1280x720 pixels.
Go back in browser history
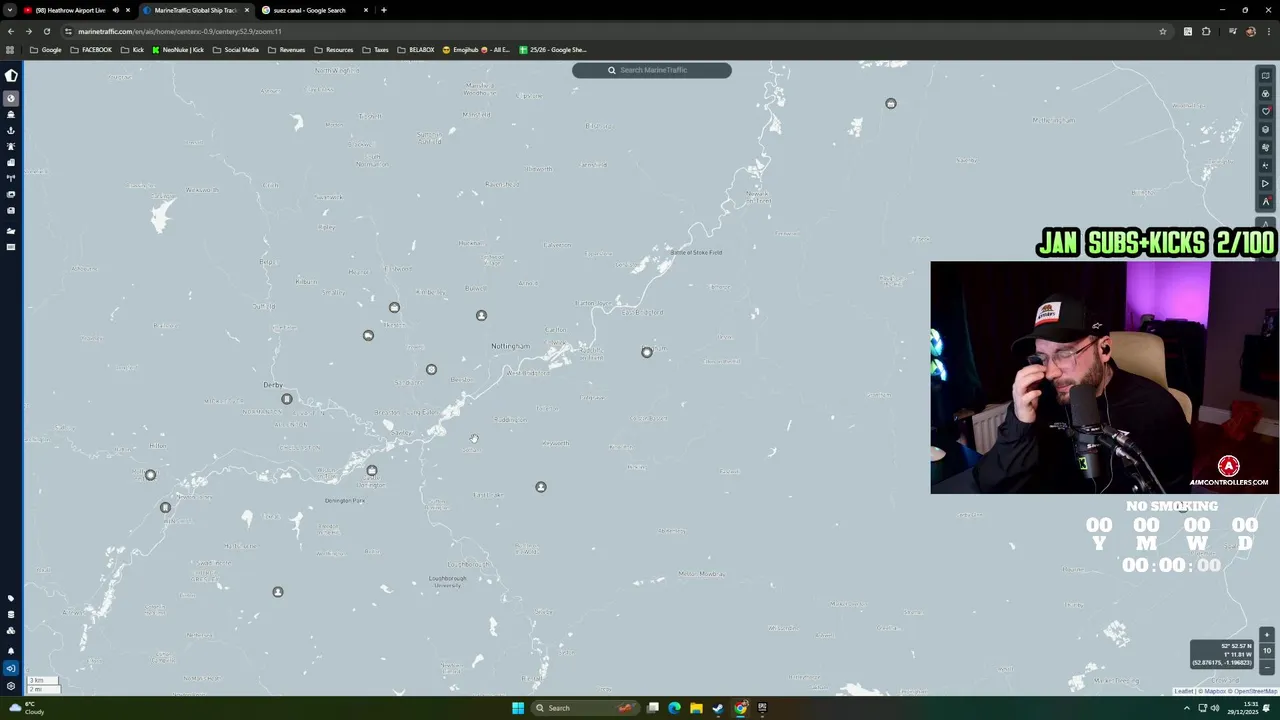(10, 31)
